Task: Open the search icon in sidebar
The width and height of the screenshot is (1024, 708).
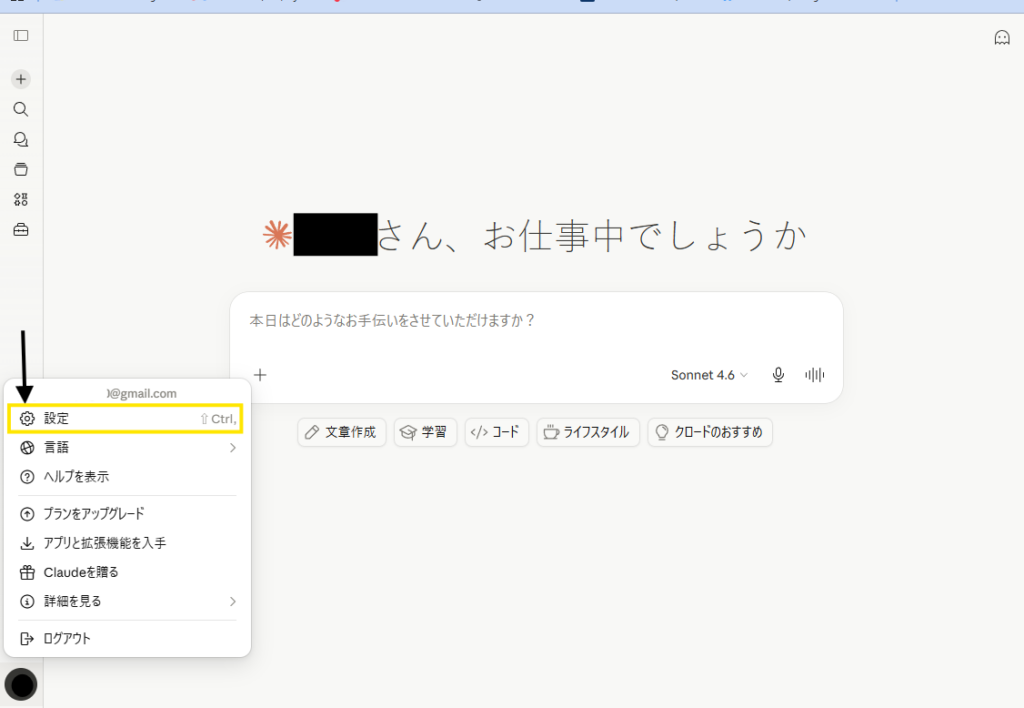Action: [21, 109]
